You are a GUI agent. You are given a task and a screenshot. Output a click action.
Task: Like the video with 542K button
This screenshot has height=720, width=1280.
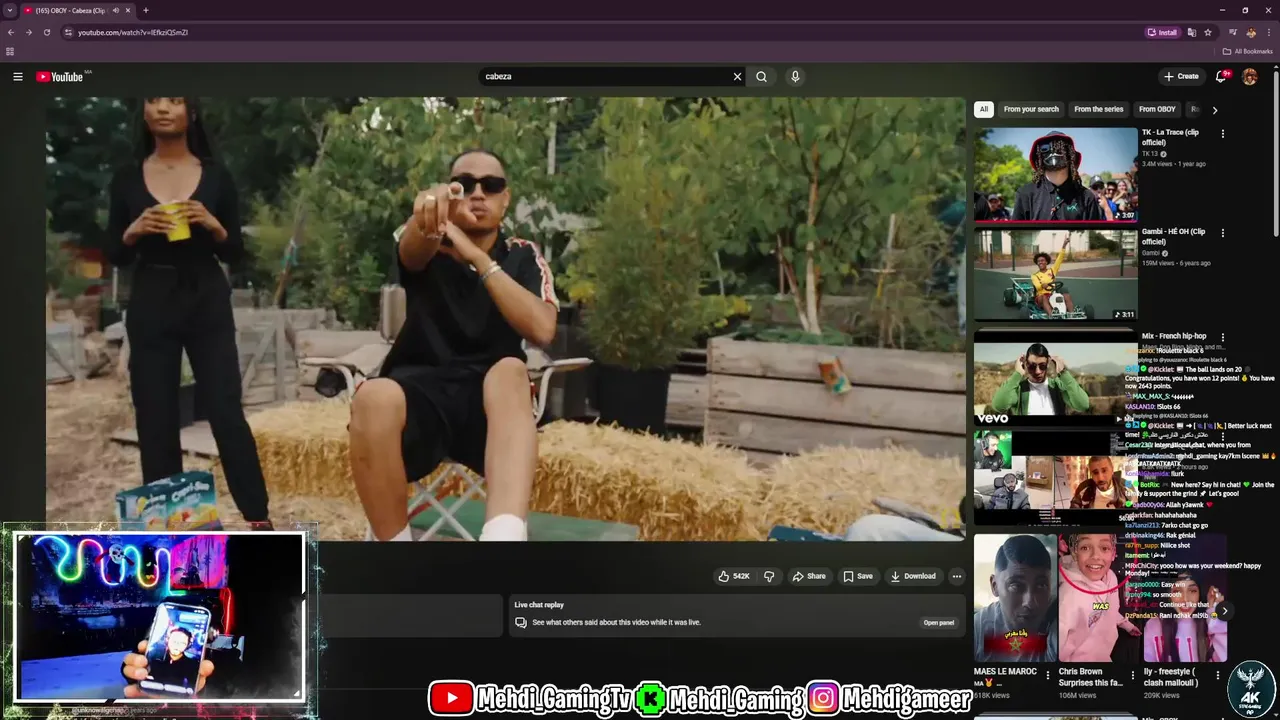click(x=733, y=576)
